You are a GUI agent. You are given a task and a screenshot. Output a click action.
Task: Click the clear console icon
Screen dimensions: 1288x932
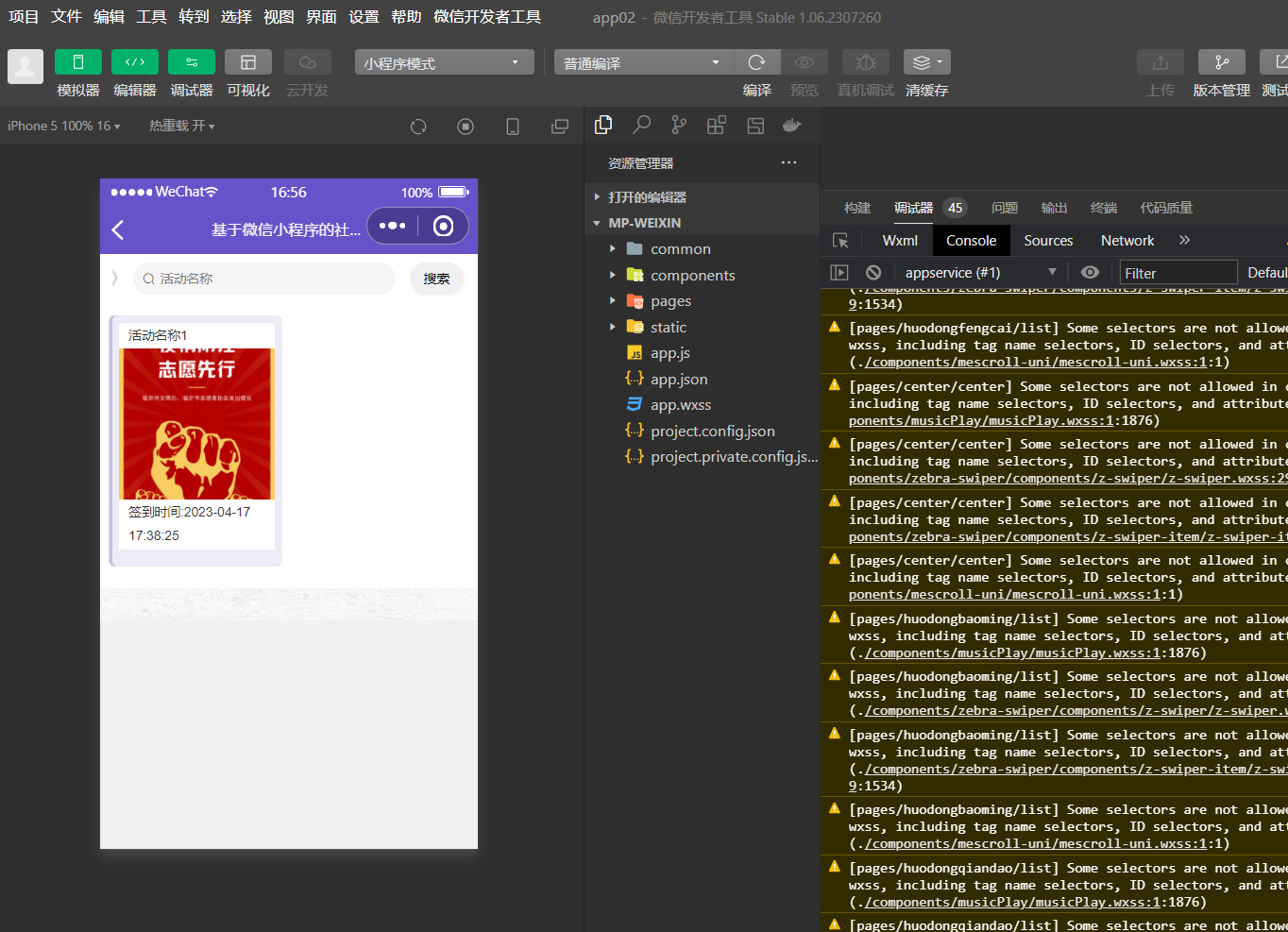[x=873, y=273]
